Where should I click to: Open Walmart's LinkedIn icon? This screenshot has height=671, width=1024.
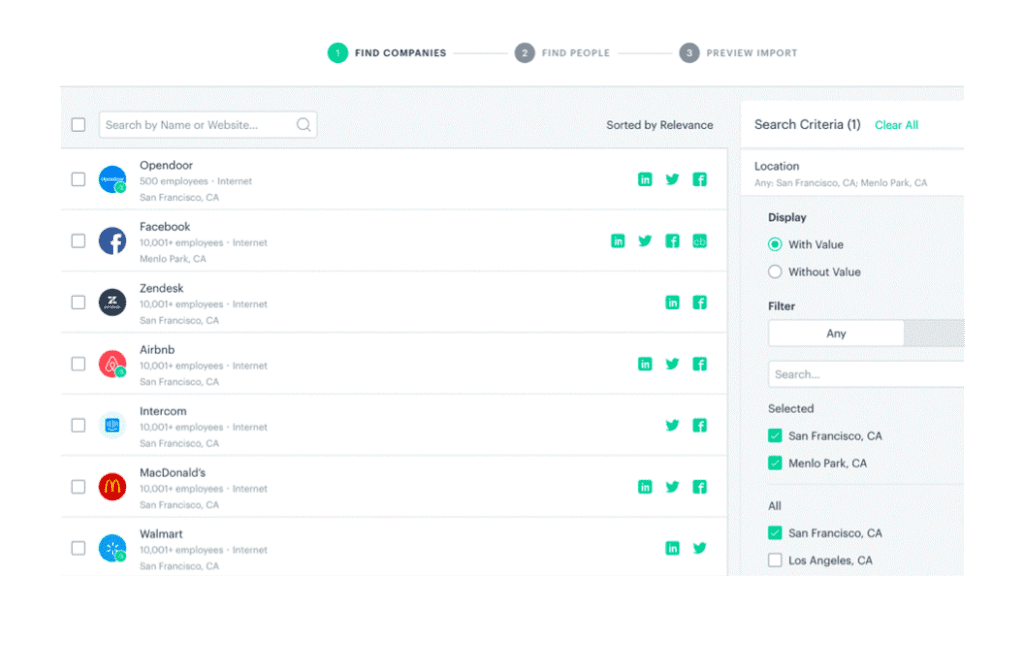(x=672, y=548)
